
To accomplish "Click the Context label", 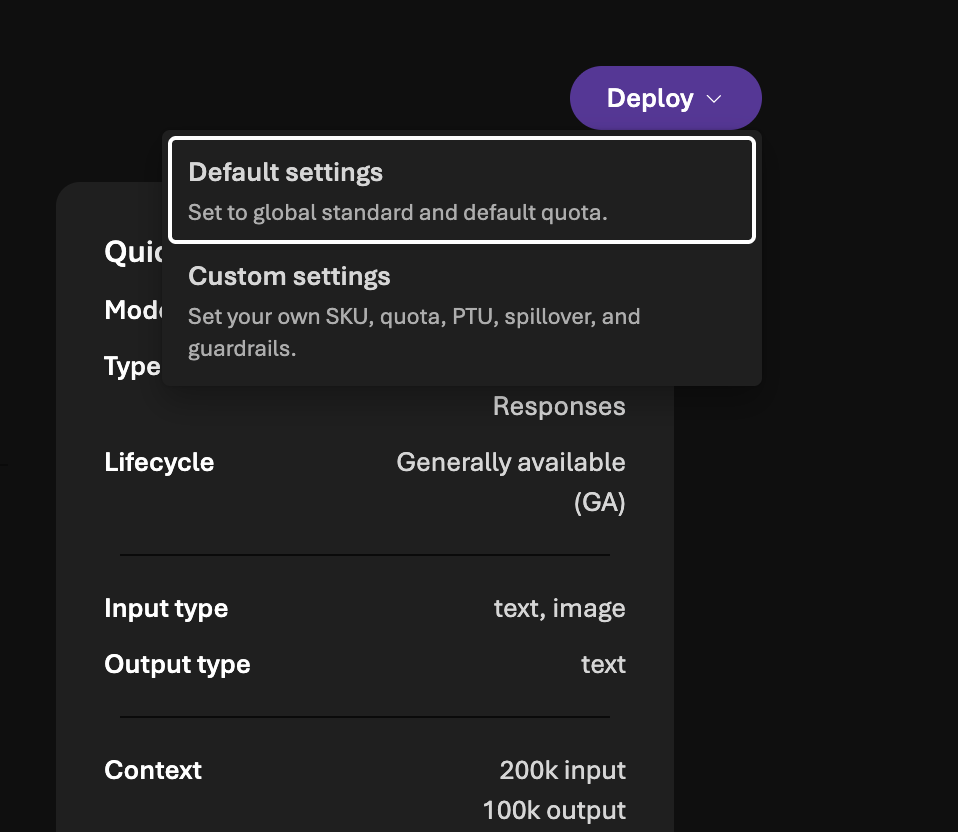I will (153, 770).
